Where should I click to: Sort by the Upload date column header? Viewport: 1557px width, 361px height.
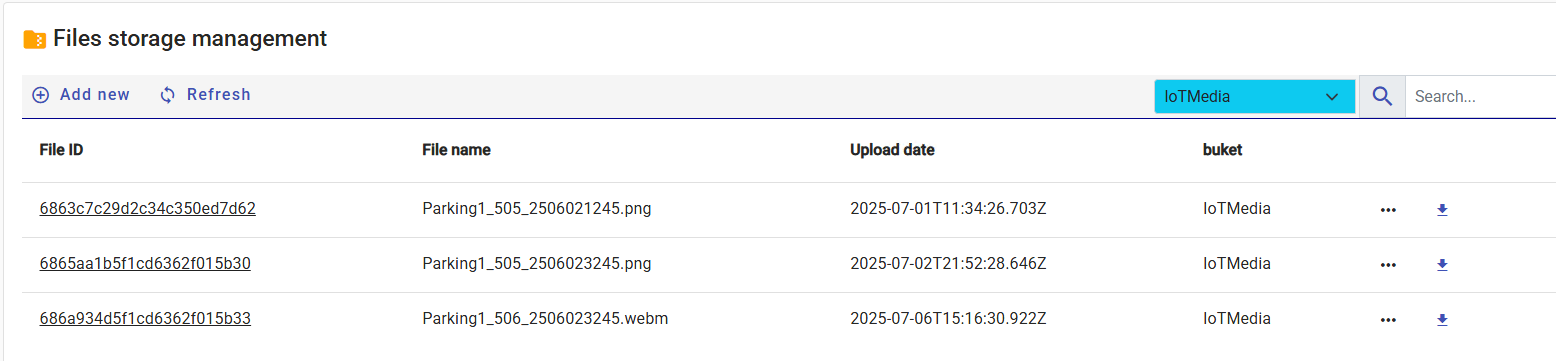click(892, 150)
